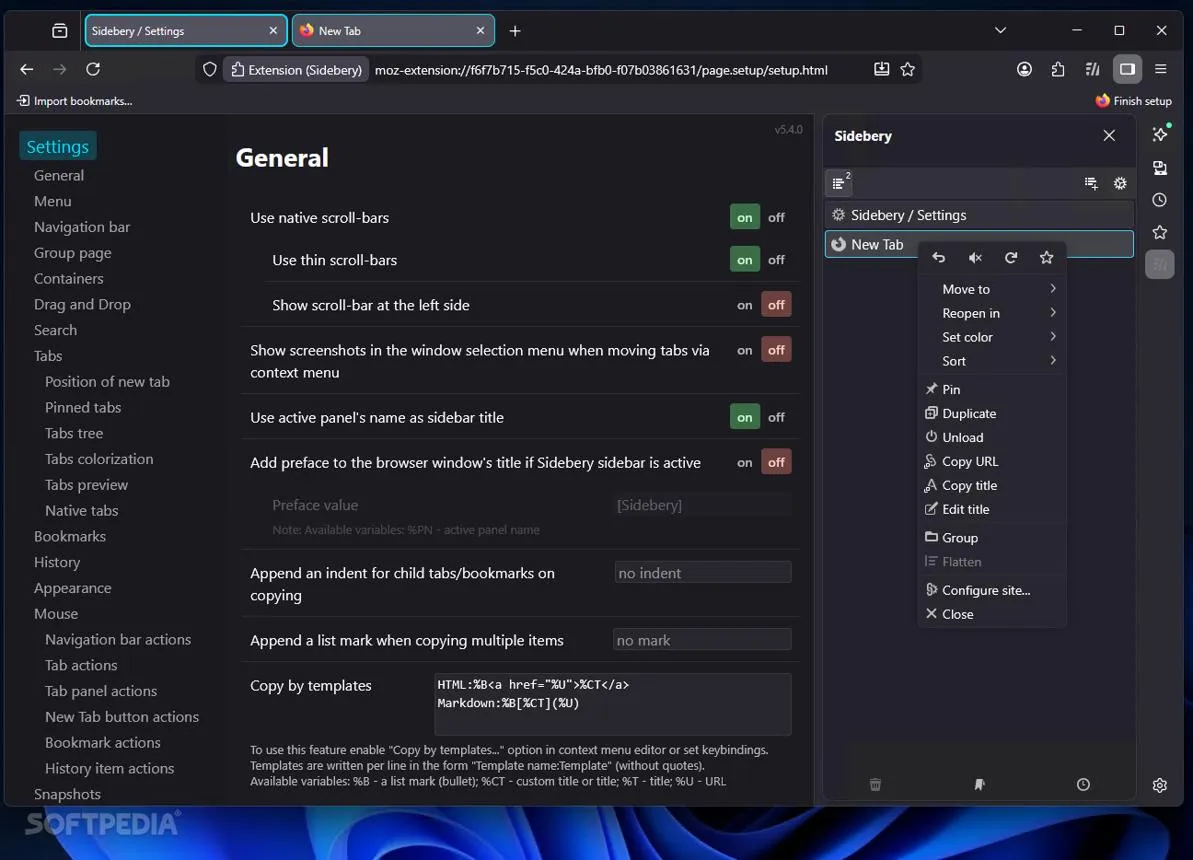Image resolution: width=1193 pixels, height=860 pixels.
Task: Turn on Show scroll-bar at the left side
Action: pos(744,305)
